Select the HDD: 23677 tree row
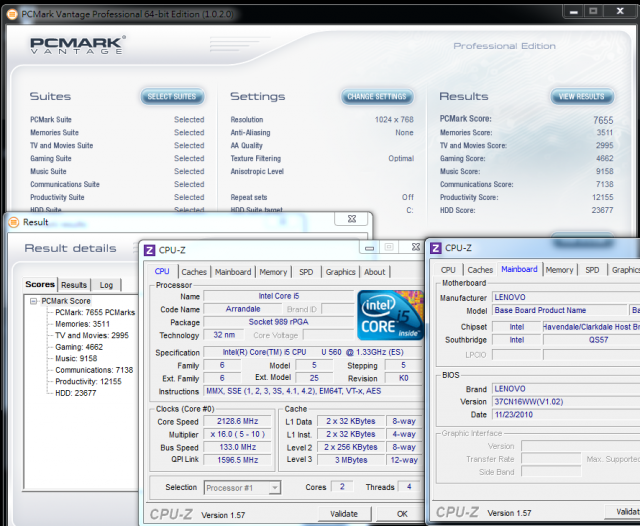Image resolution: width=640 pixels, height=526 pixels. pos(76,393)
